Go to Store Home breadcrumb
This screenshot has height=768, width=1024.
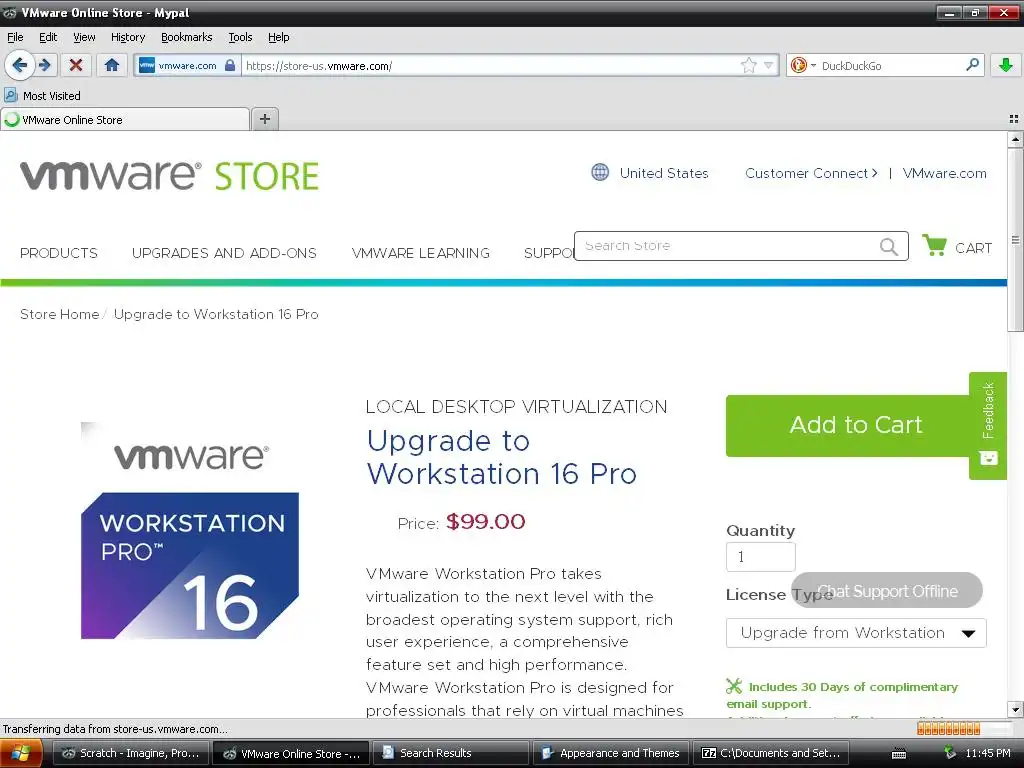click(x=59, y=314)
